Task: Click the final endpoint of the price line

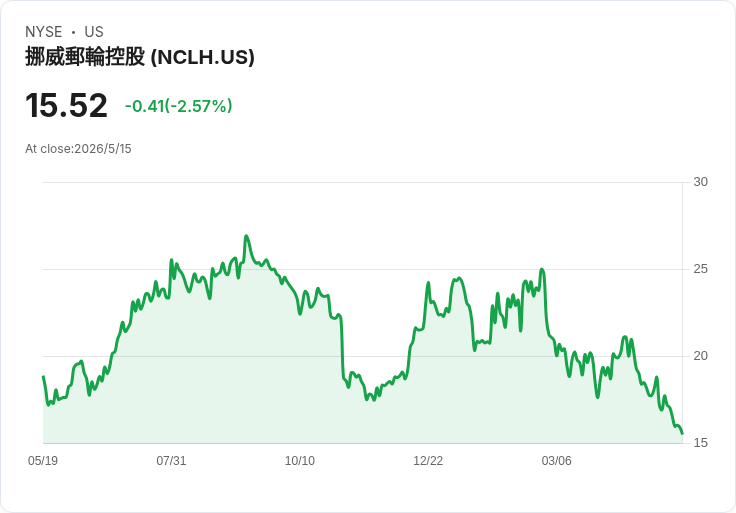Action: (x=682, y=434)
